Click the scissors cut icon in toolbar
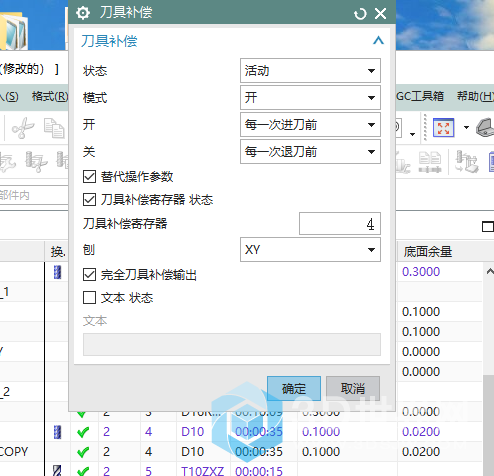The image size is (494, 476). (x=23, y=128)
